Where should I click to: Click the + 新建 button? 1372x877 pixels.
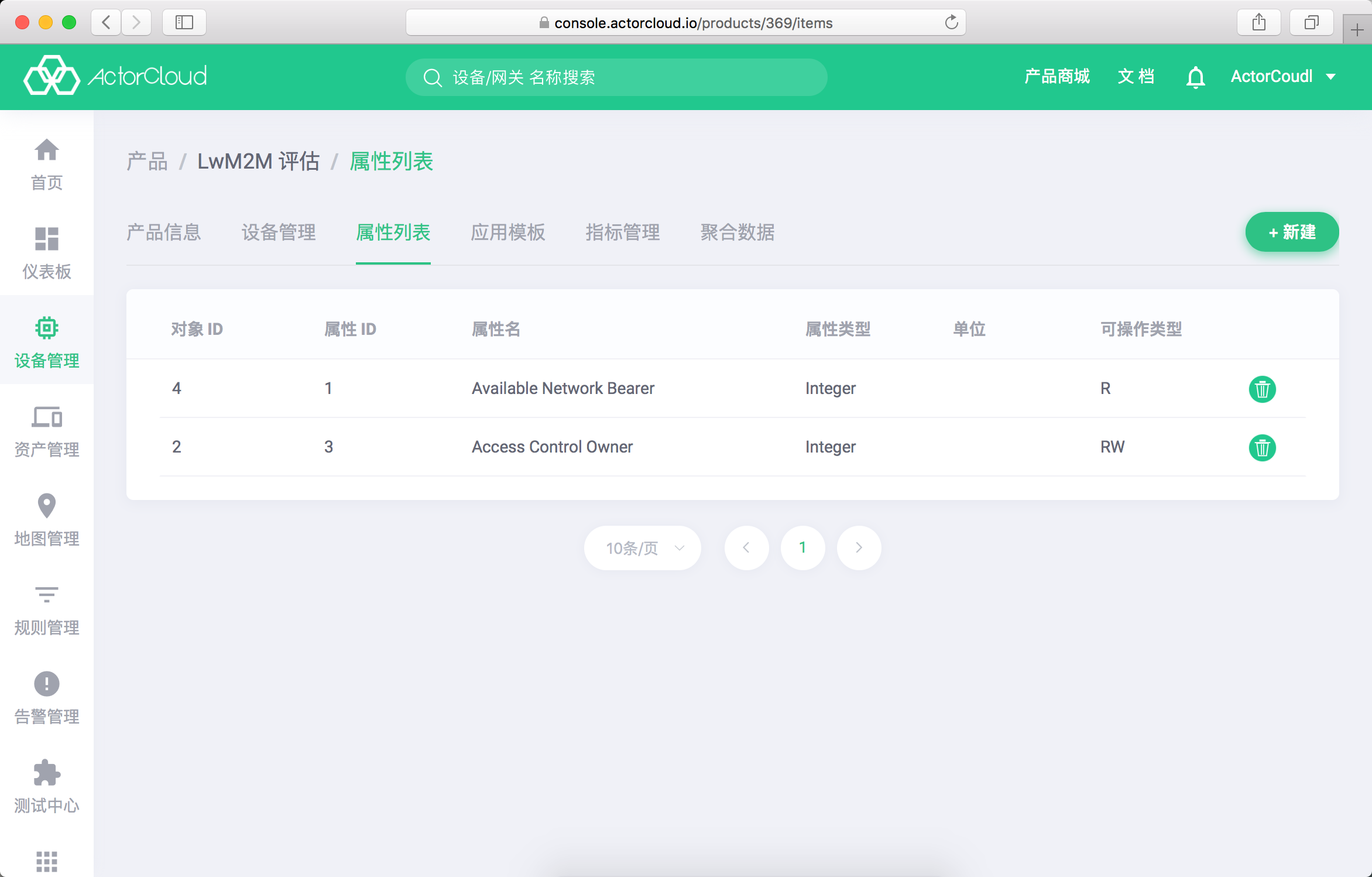[x=1292, y=232]
